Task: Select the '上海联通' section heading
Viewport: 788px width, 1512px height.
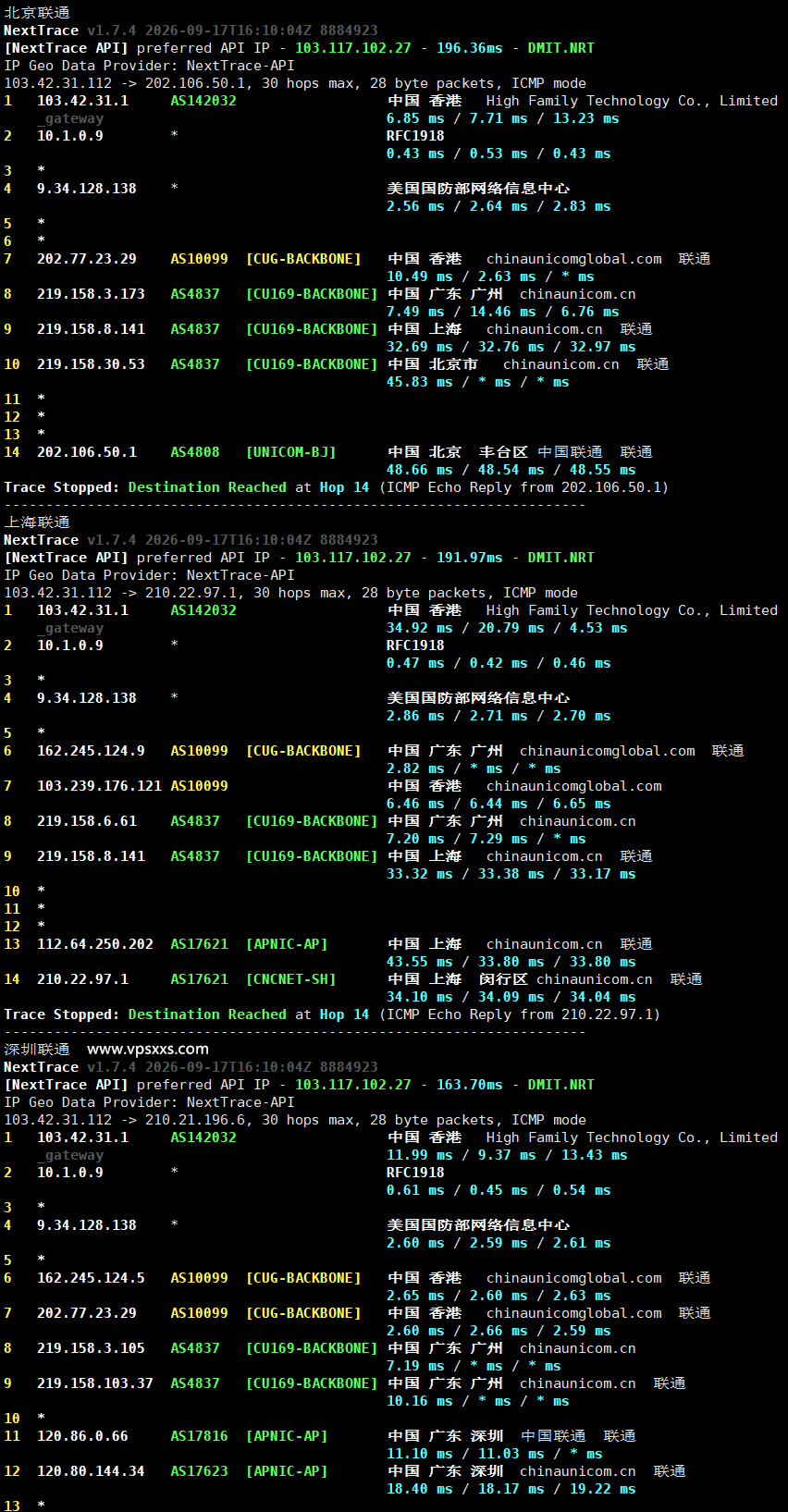Action: point(37,522)
